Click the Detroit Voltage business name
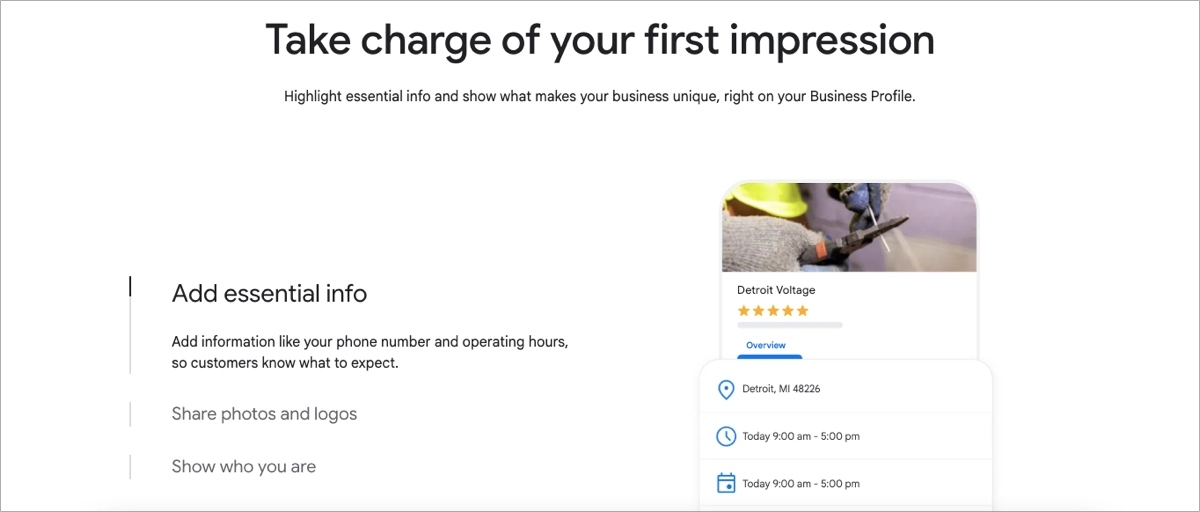This screenshot has width=1200, height=512. [x=776, y=290]
